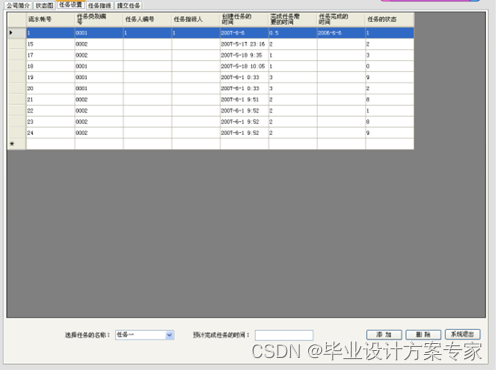
Task: Click the row selector for row 23
Action: tap(17, 121)
